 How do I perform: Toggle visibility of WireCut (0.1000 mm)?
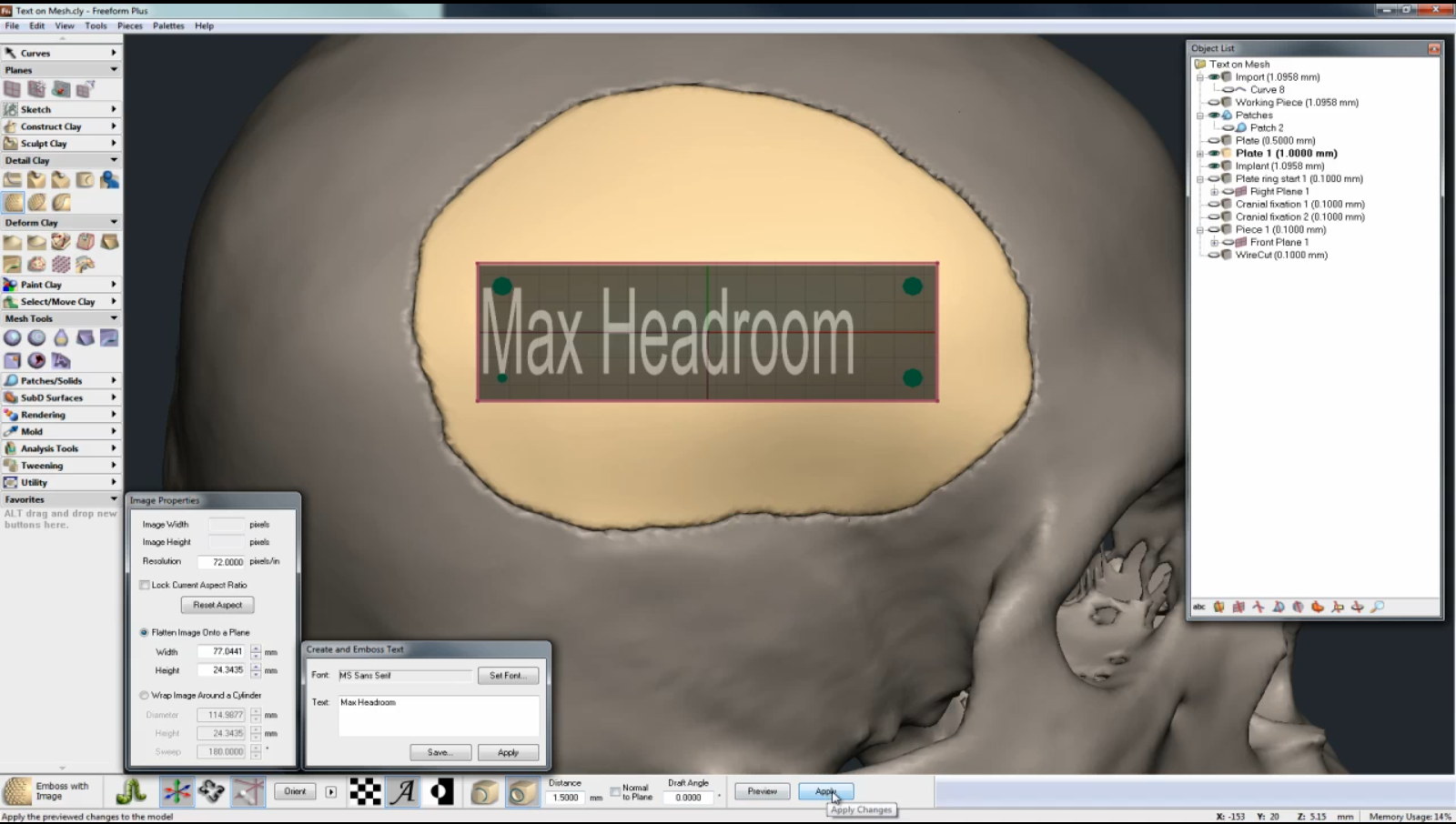click(1214, 256)
